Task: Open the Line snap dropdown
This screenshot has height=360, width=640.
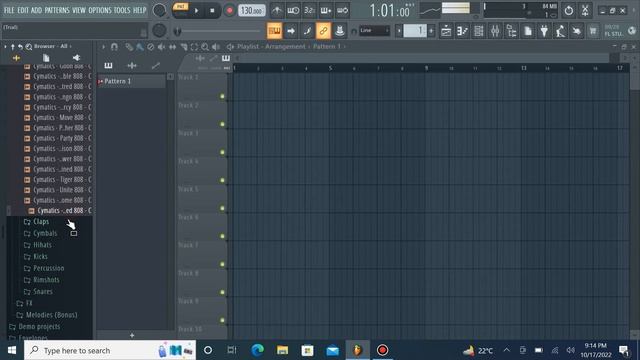Action: click(x=374, y=31)
